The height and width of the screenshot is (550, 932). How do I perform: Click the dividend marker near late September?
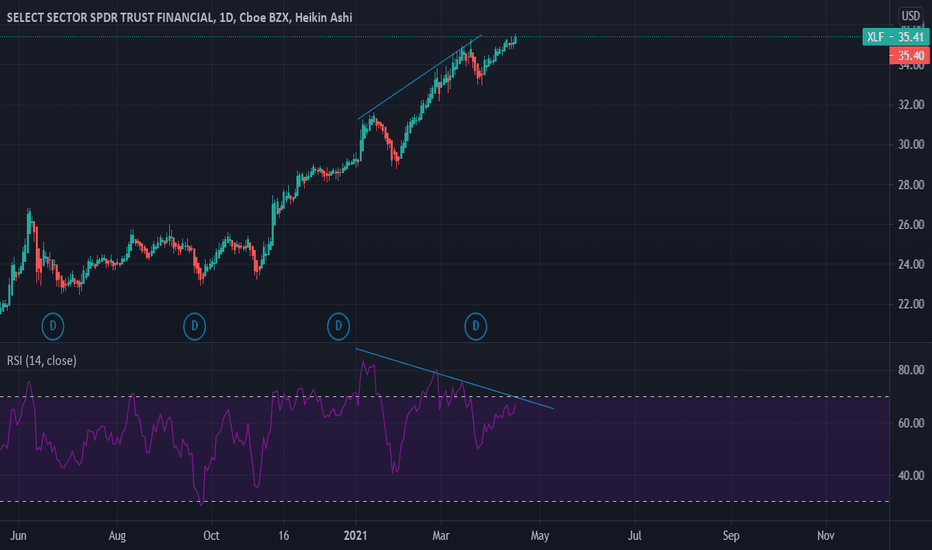[194, 326]
